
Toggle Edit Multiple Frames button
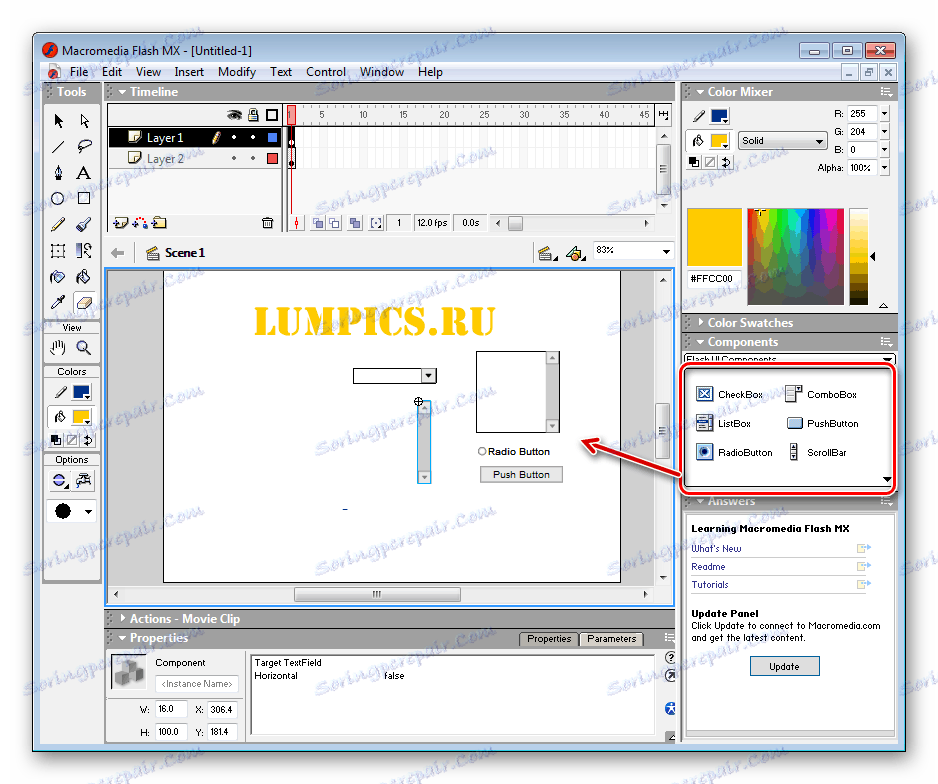[355, 224]
